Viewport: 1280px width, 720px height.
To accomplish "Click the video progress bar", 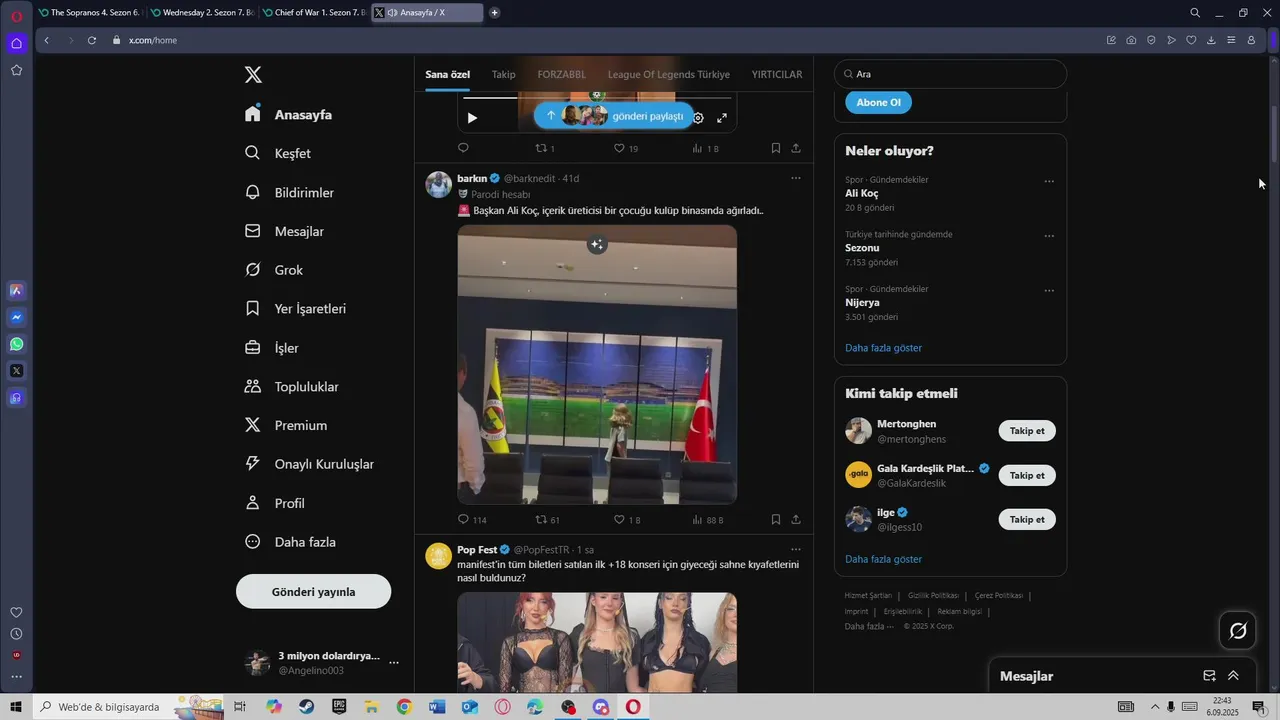I will (x=597, y=98).
